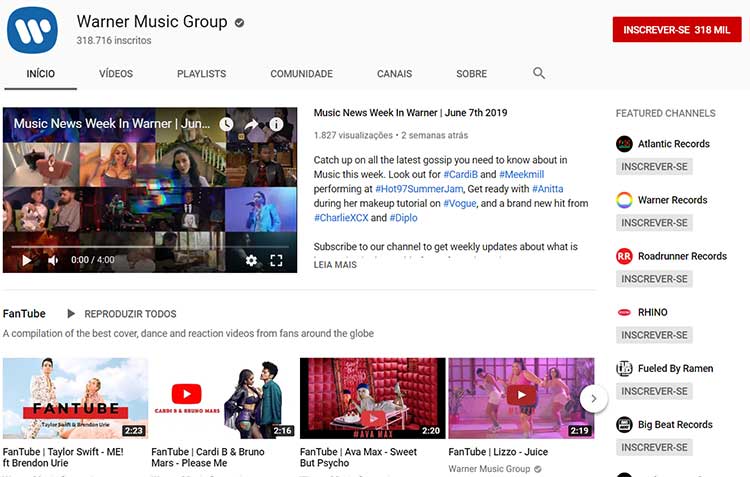Mute the featured video volume
The image size is (750, 477).
53,260
